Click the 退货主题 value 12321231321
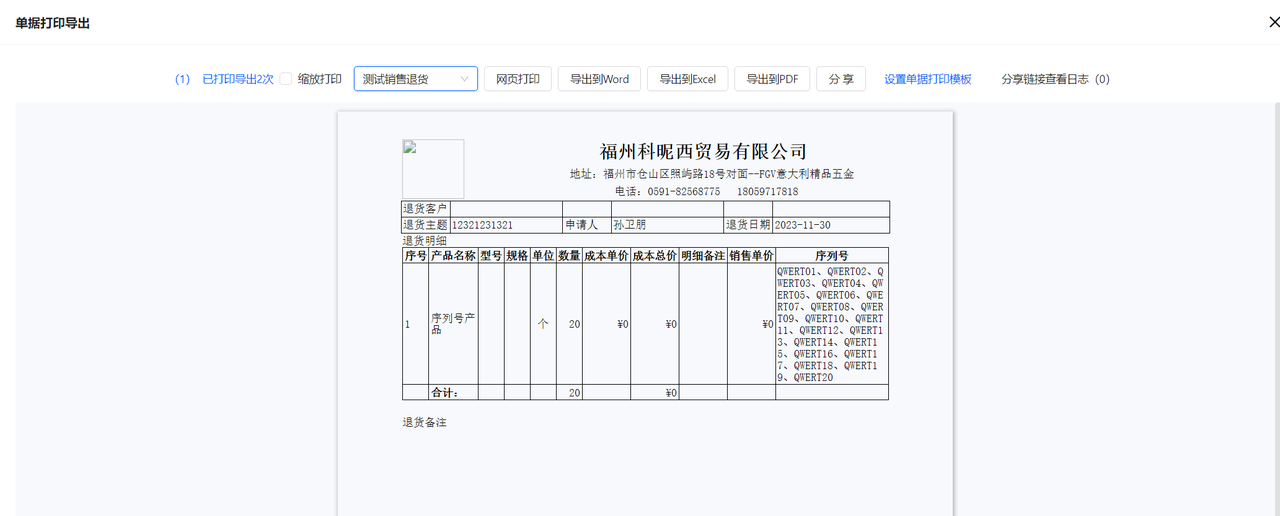This screenshot has height=516, width=1280. pos(483,225)
